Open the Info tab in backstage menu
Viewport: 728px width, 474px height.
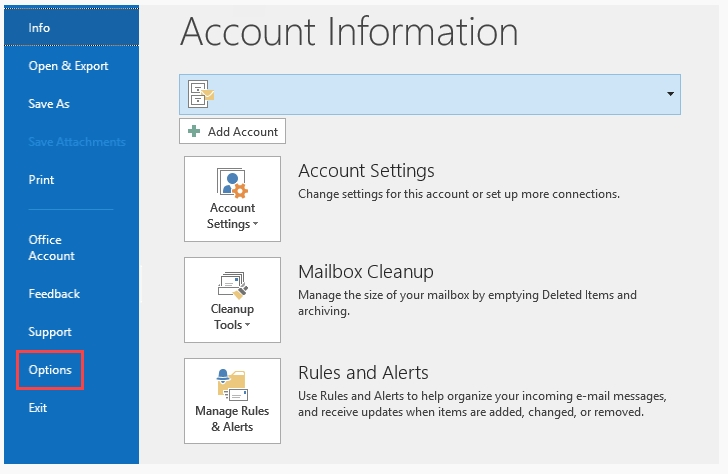[x=71, y=27]
